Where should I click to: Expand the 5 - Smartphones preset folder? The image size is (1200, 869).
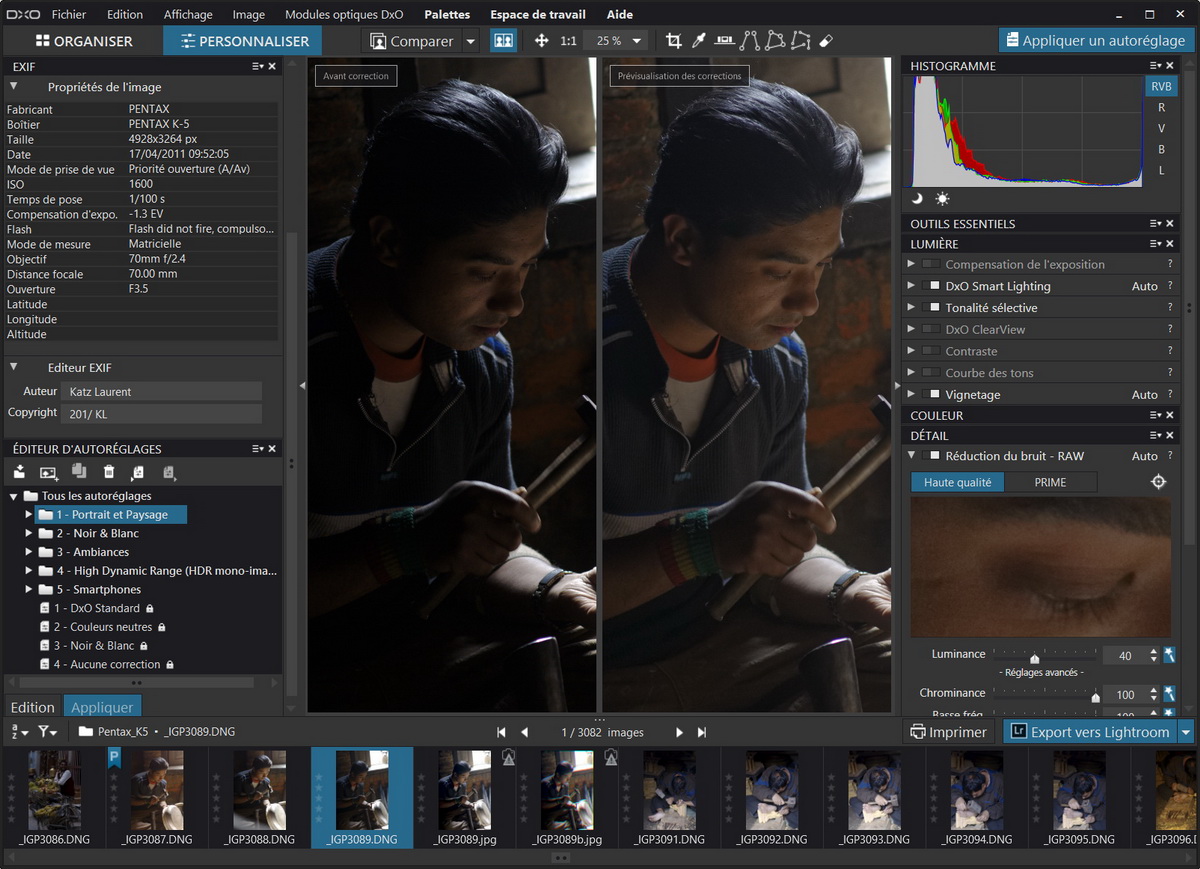click(x=29, y=590)
